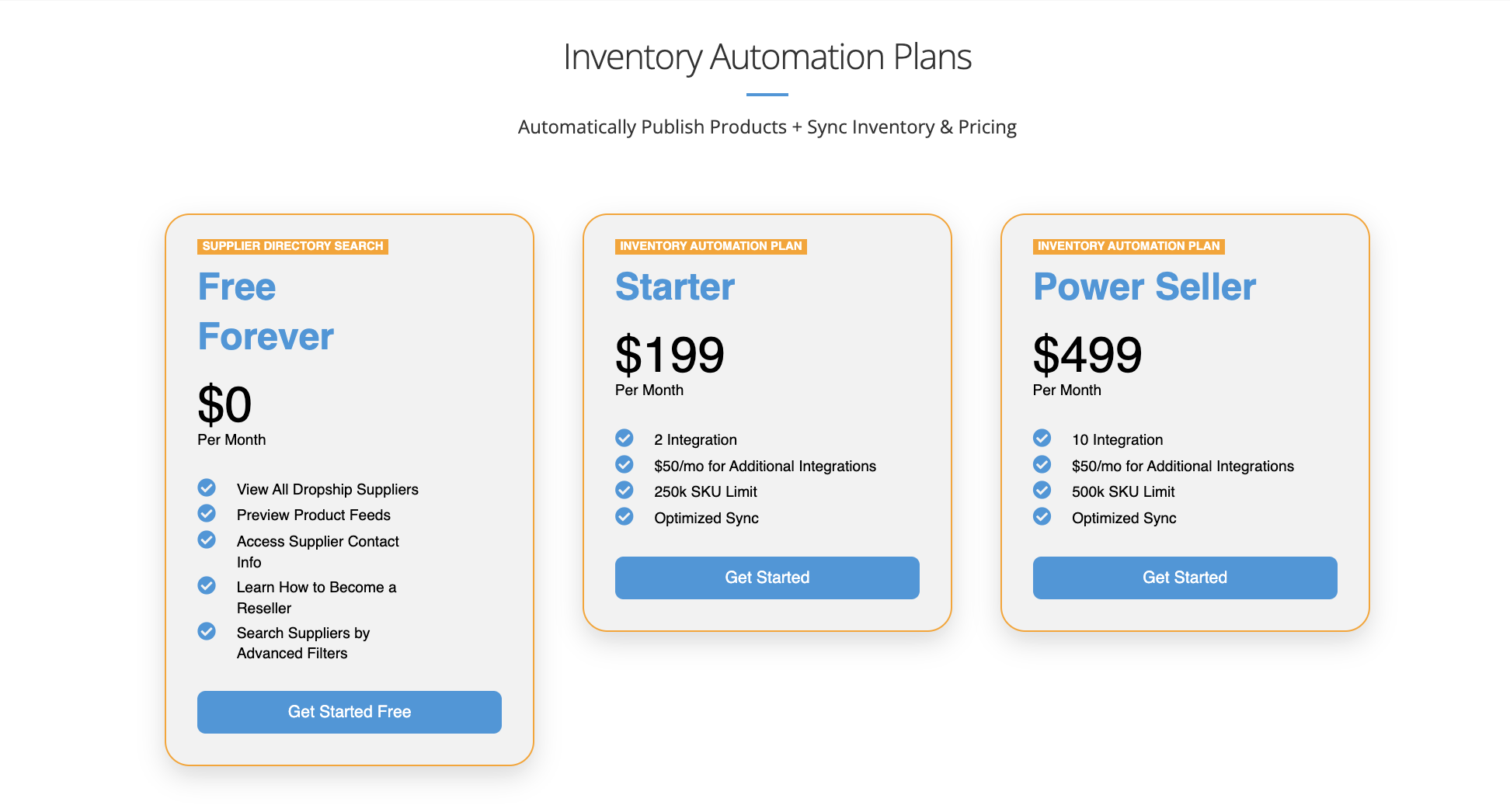Click the Inventory Automation Plans page heading
1510x812 pixels.
767,57
